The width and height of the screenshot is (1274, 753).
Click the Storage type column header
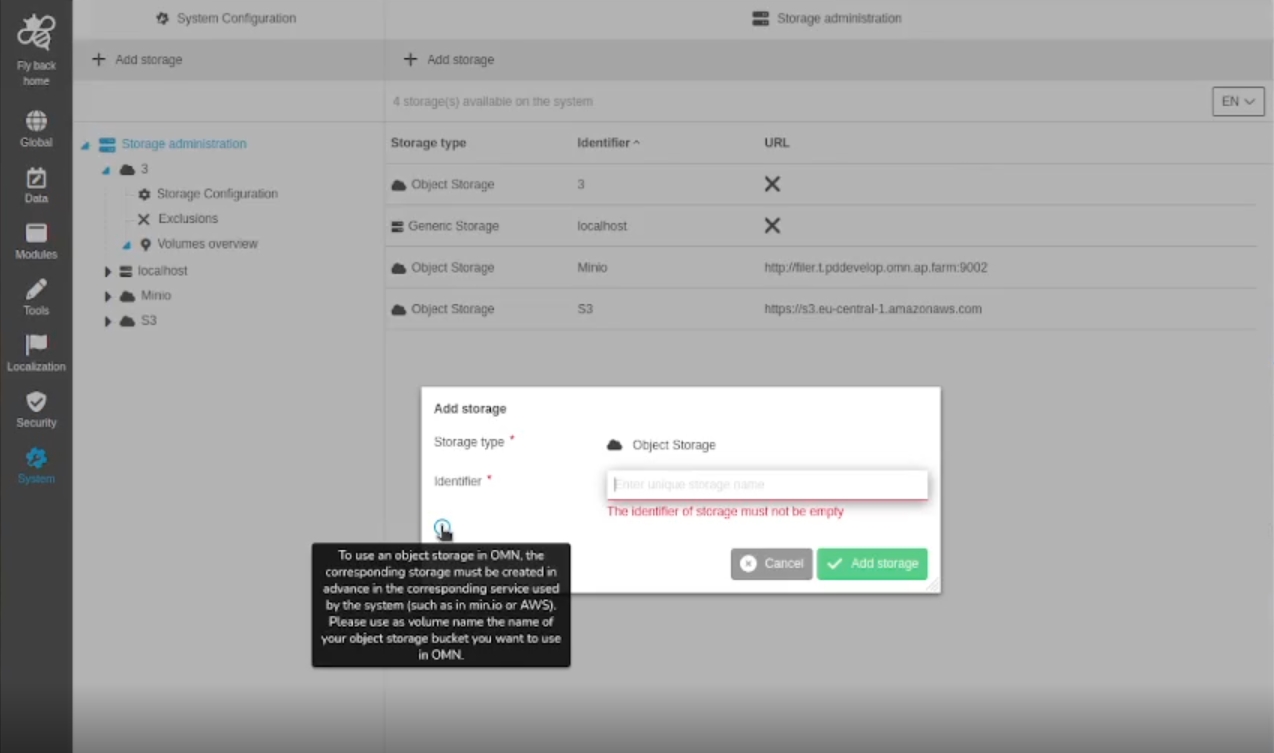click(428, 143)
